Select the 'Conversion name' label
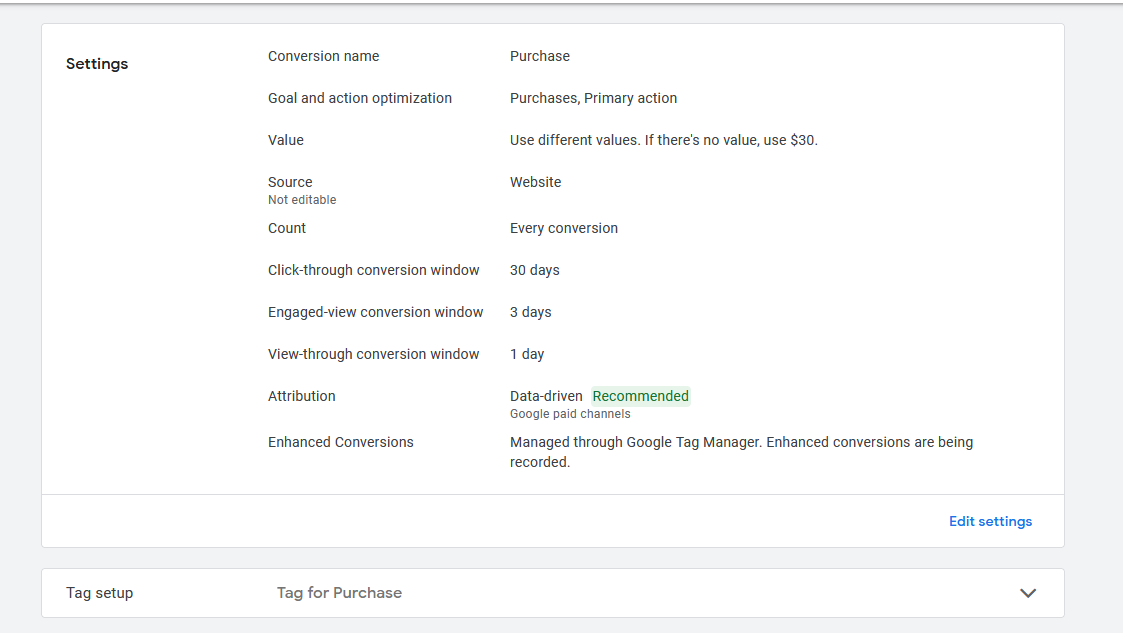 click(x=324, y=56)
